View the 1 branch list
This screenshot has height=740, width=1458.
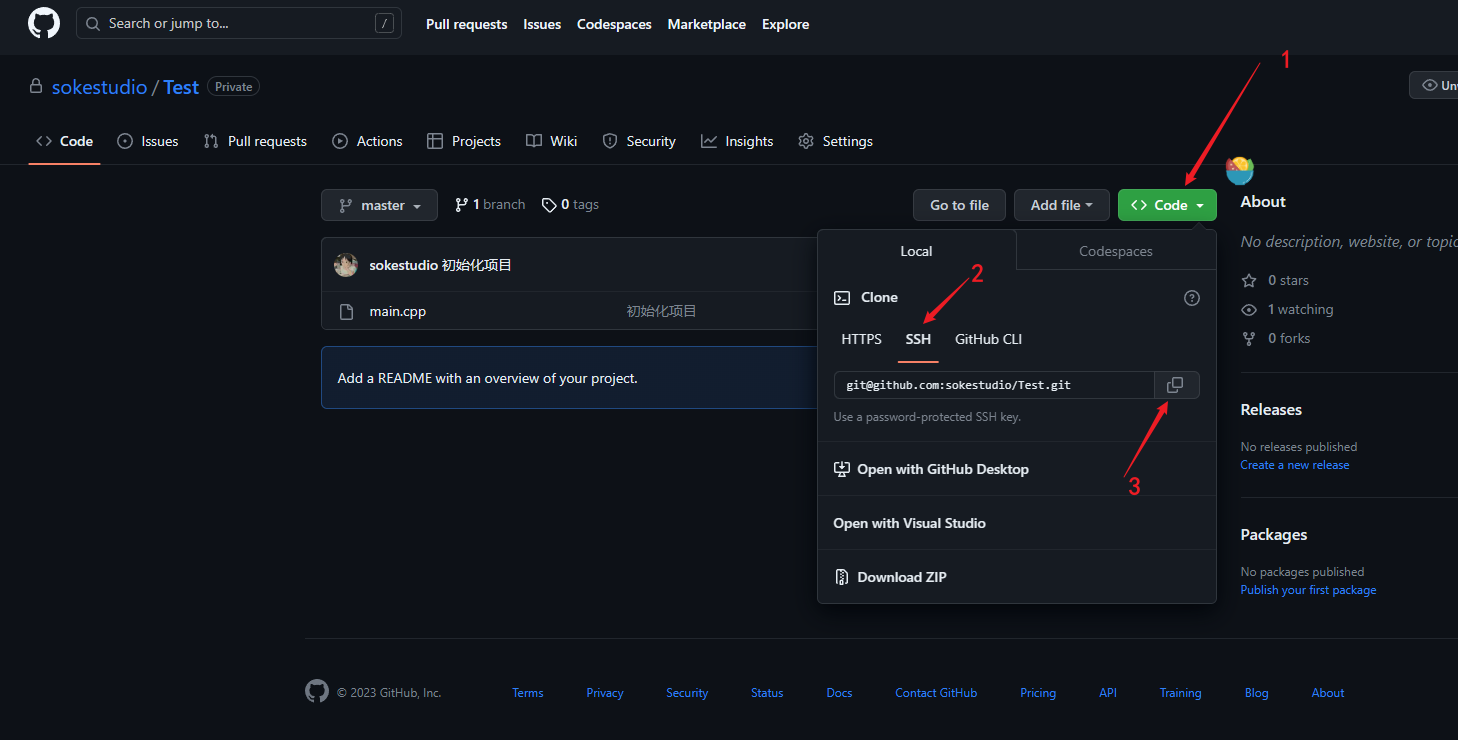click(490, 205)
